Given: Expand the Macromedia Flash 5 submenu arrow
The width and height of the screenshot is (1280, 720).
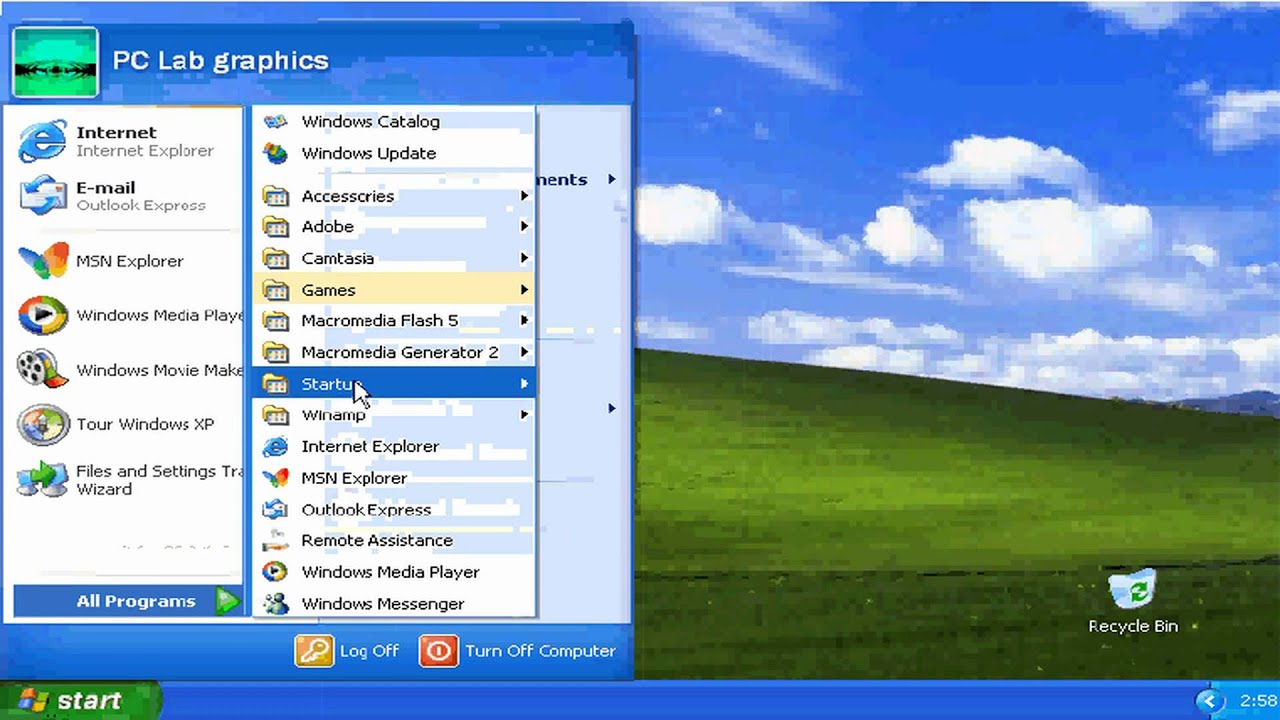Looking at the screenshot, I should click(x=524, y=321).
